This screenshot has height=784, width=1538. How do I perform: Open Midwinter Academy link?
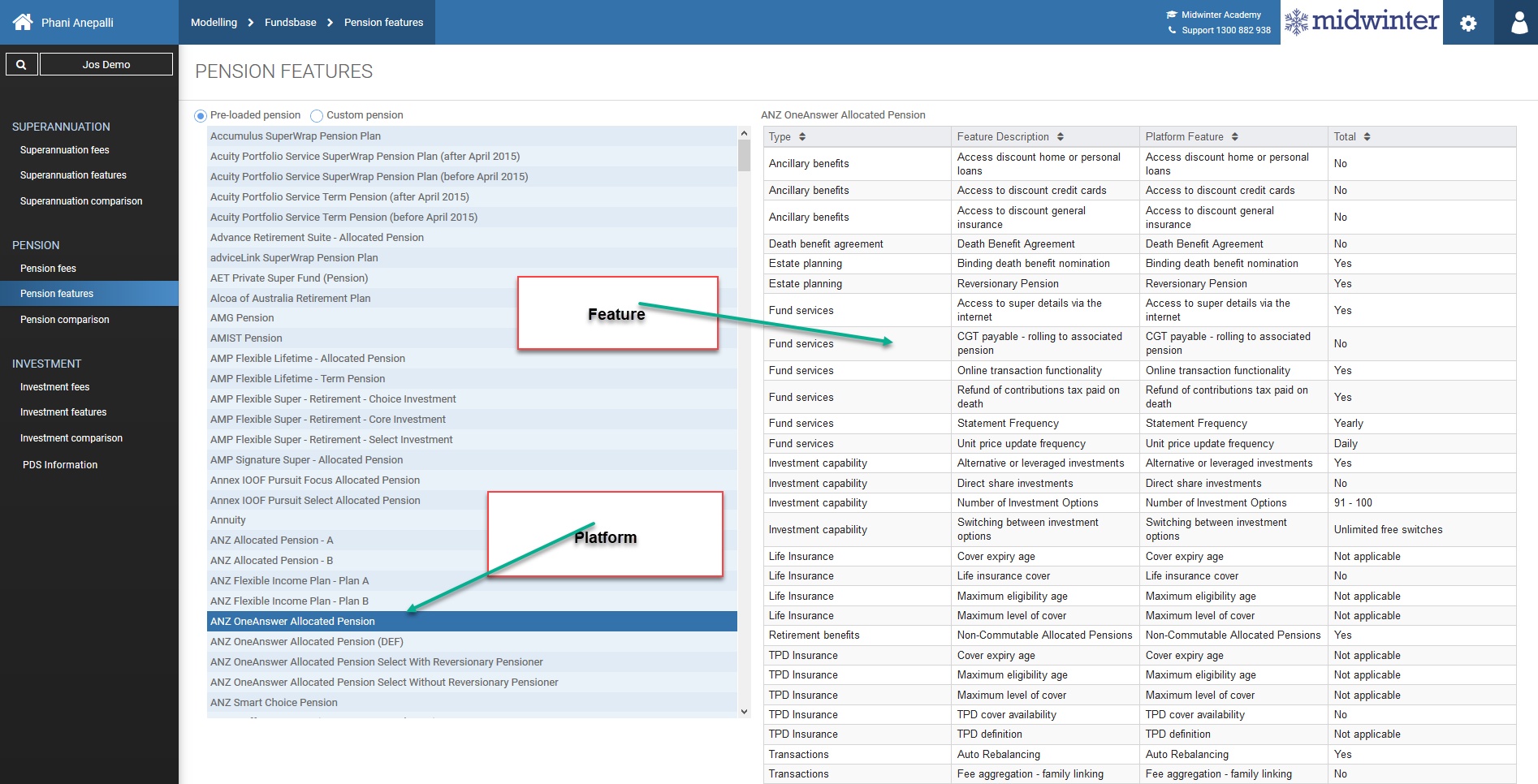(1221, 15)
